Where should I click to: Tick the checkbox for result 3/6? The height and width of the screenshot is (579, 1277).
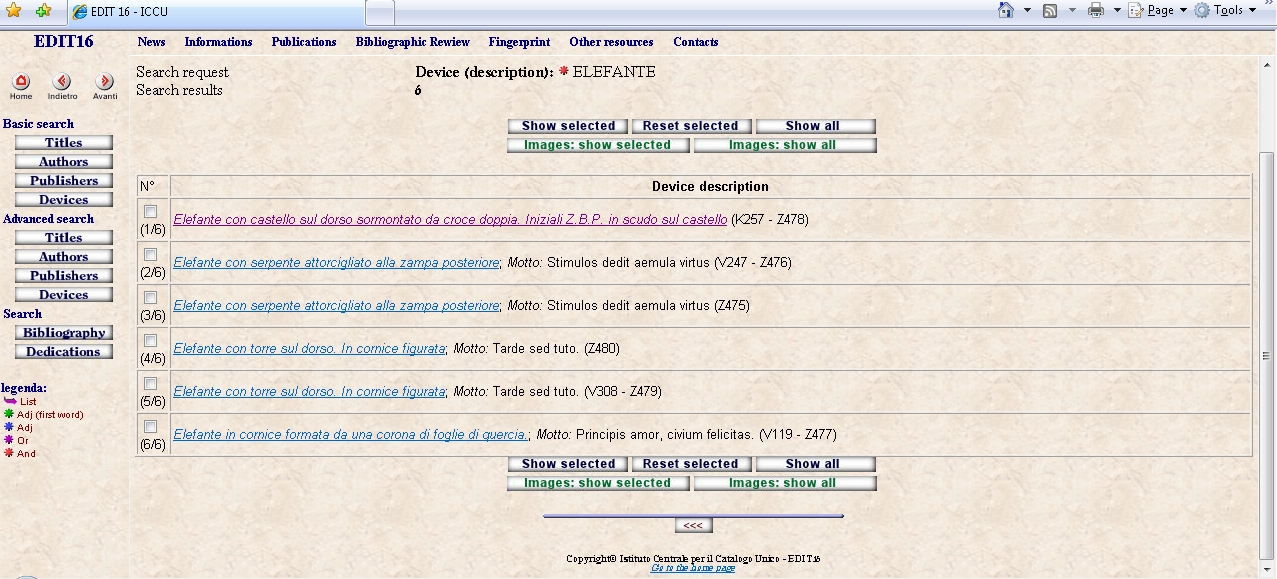tap(150, 297)
